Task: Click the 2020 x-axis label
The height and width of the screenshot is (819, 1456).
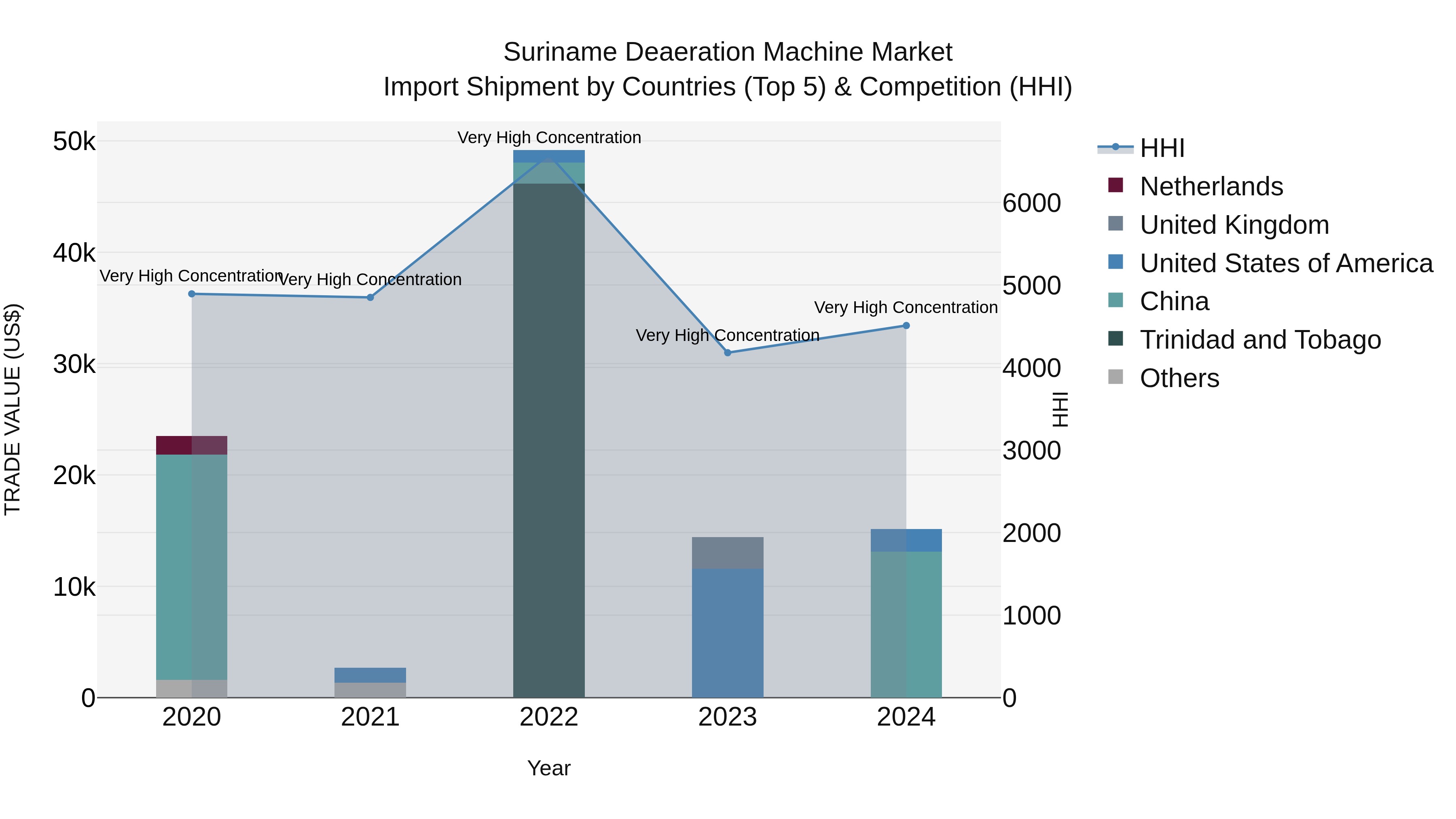Action: [192, 717]
